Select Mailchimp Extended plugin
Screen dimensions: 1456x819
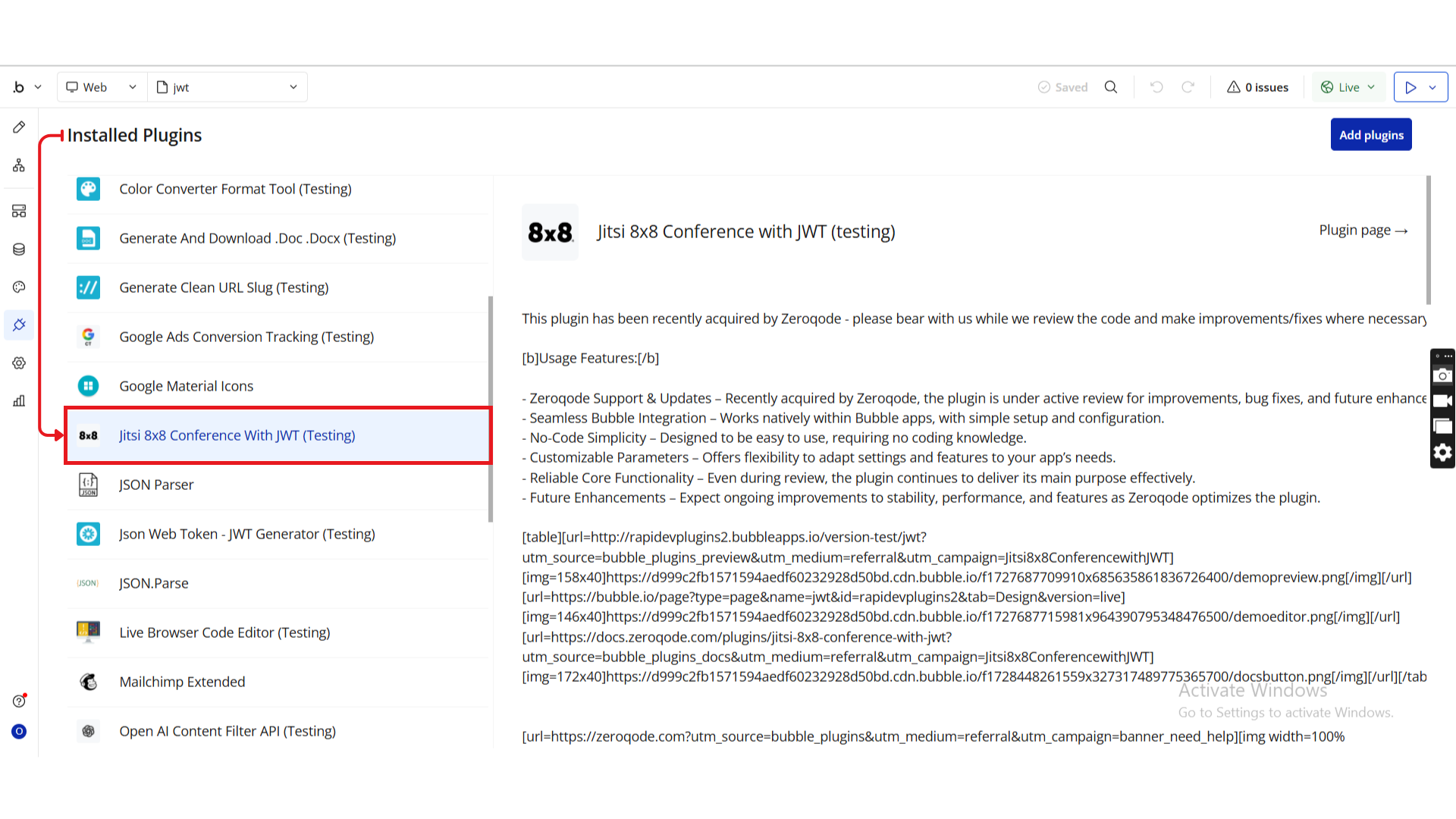tap(182, 682)
